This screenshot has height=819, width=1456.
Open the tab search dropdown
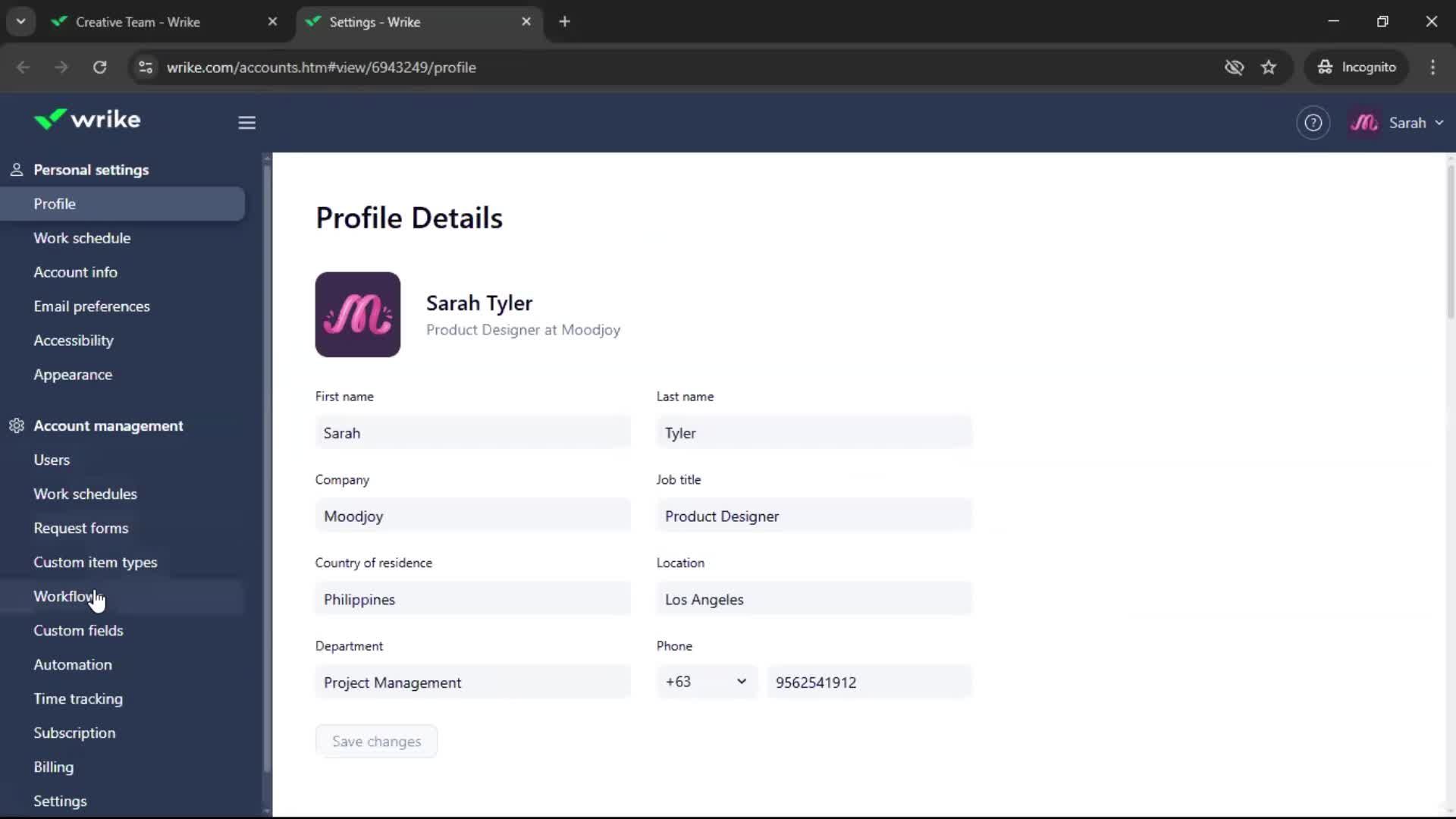click(x=21, y=22)
